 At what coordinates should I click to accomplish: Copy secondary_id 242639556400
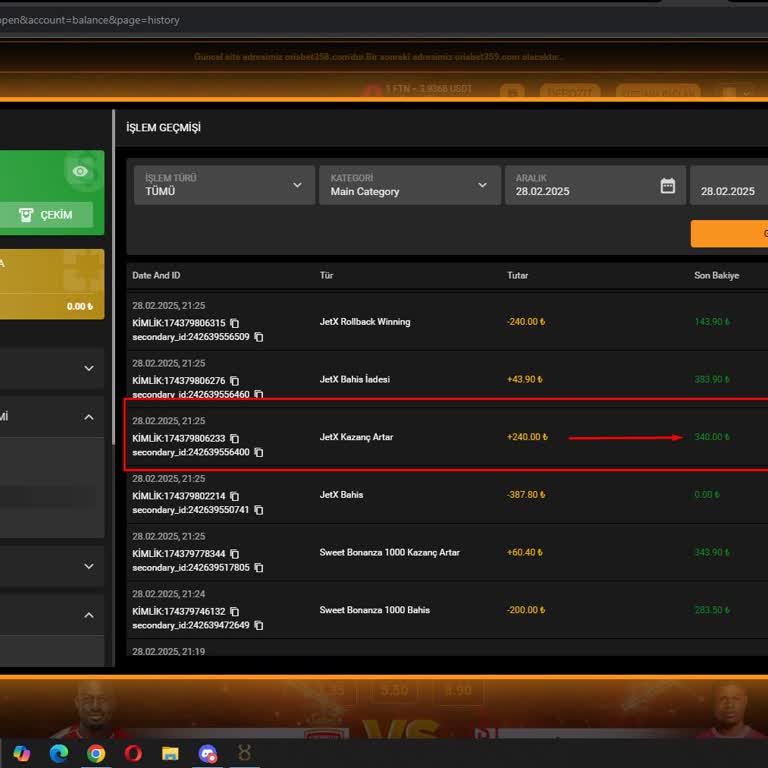click(259, 452)
